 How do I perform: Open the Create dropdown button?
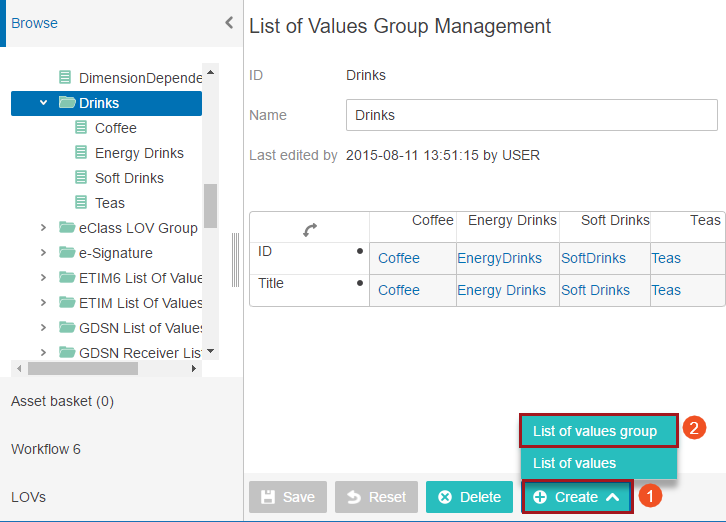point(577,497)
